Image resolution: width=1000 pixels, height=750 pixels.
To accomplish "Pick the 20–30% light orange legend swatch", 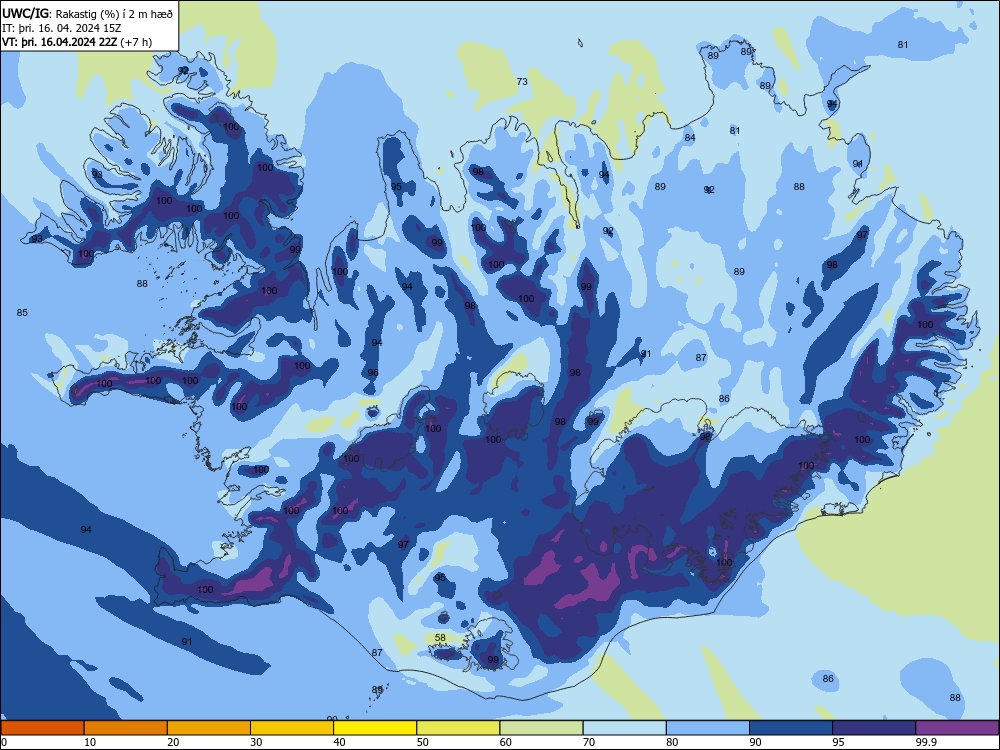I will [x=209, y=728].
